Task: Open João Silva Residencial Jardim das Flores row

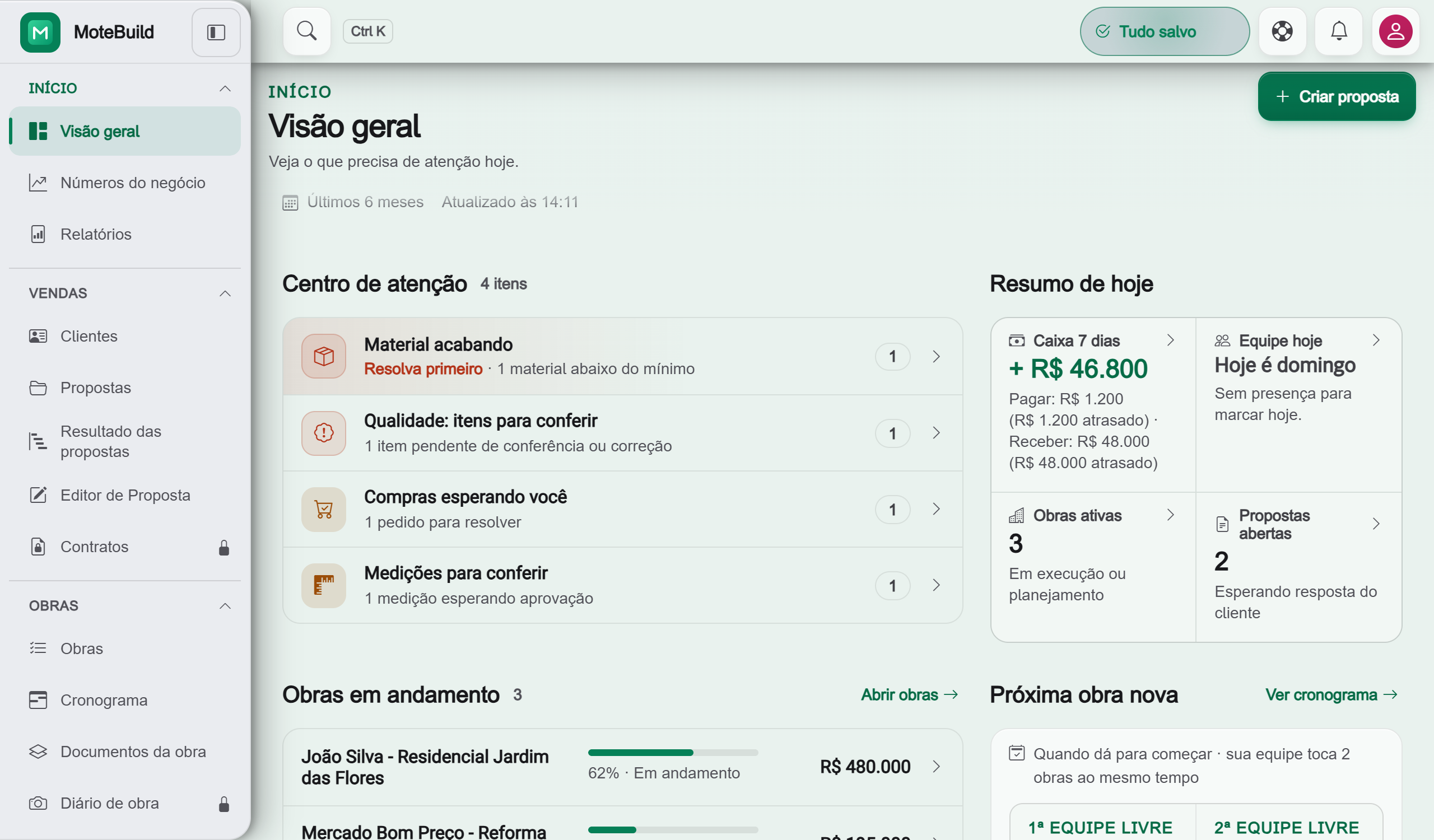Action: tap(622, 767)
